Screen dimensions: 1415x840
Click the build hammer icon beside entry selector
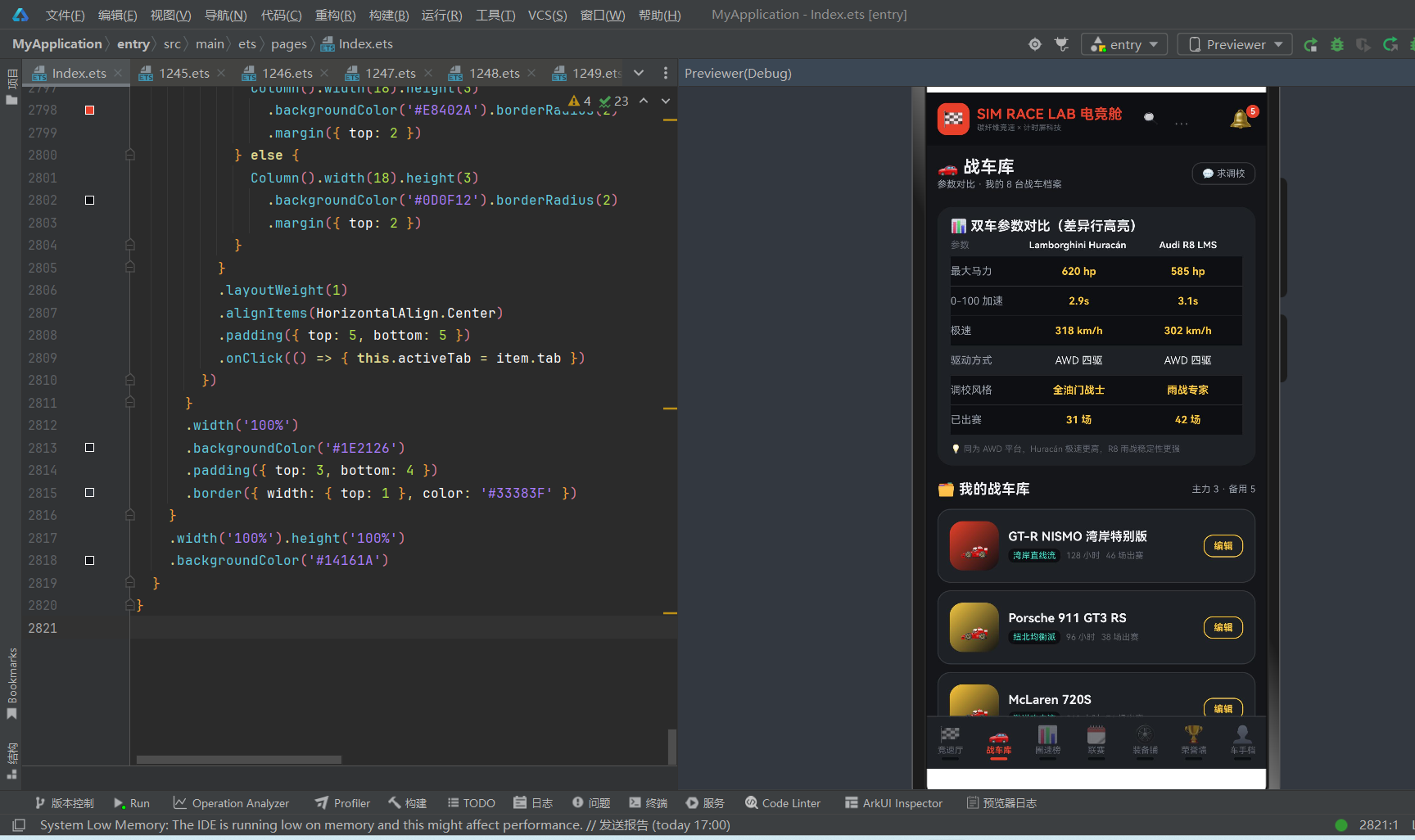coord(1062,44)
